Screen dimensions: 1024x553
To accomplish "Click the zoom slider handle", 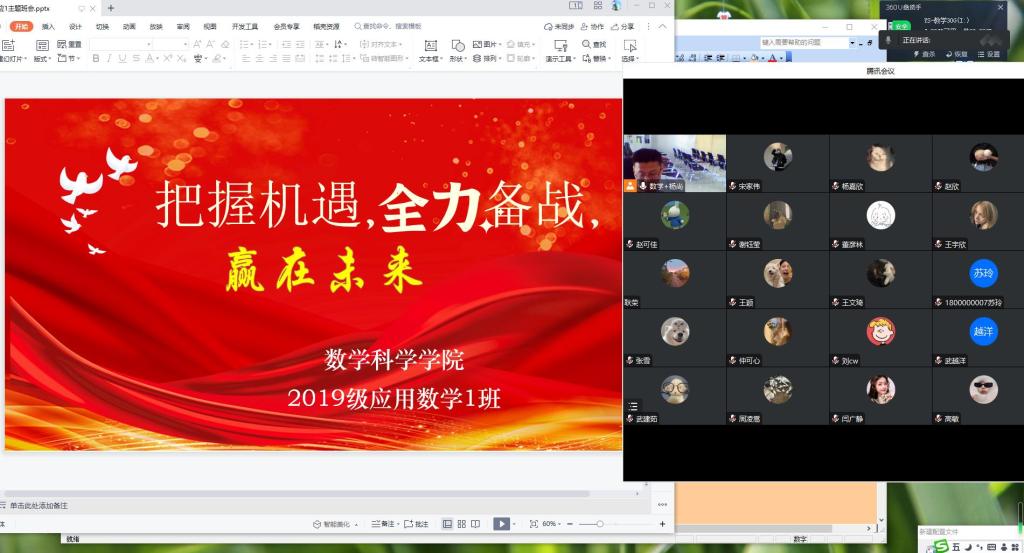I will 599,524.
